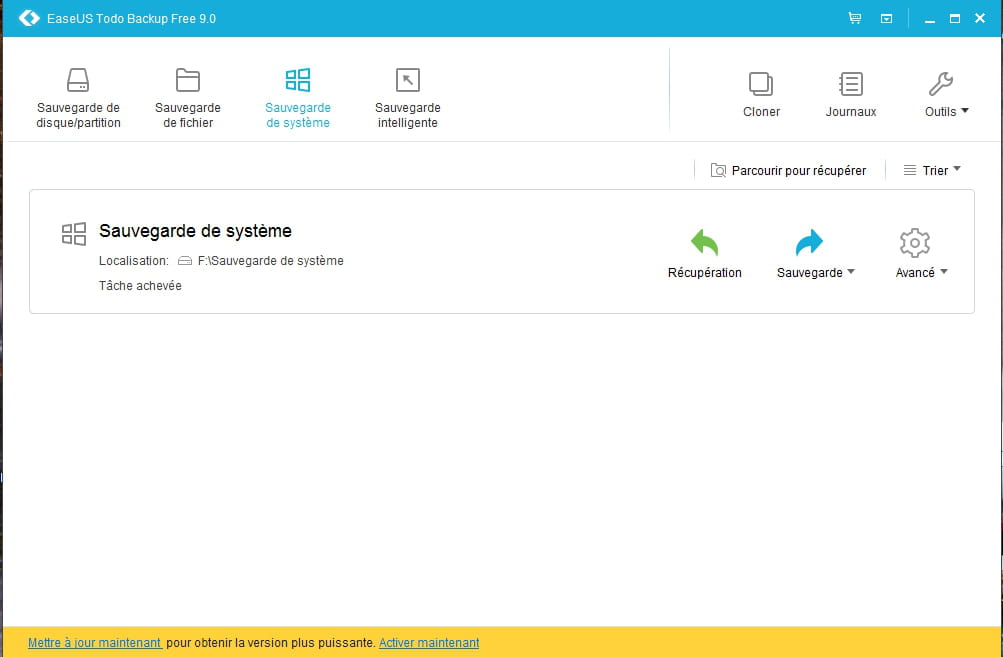Click the blue Sauvegarde arrow icon
The image size is (1003, 657).
[809, 242]
